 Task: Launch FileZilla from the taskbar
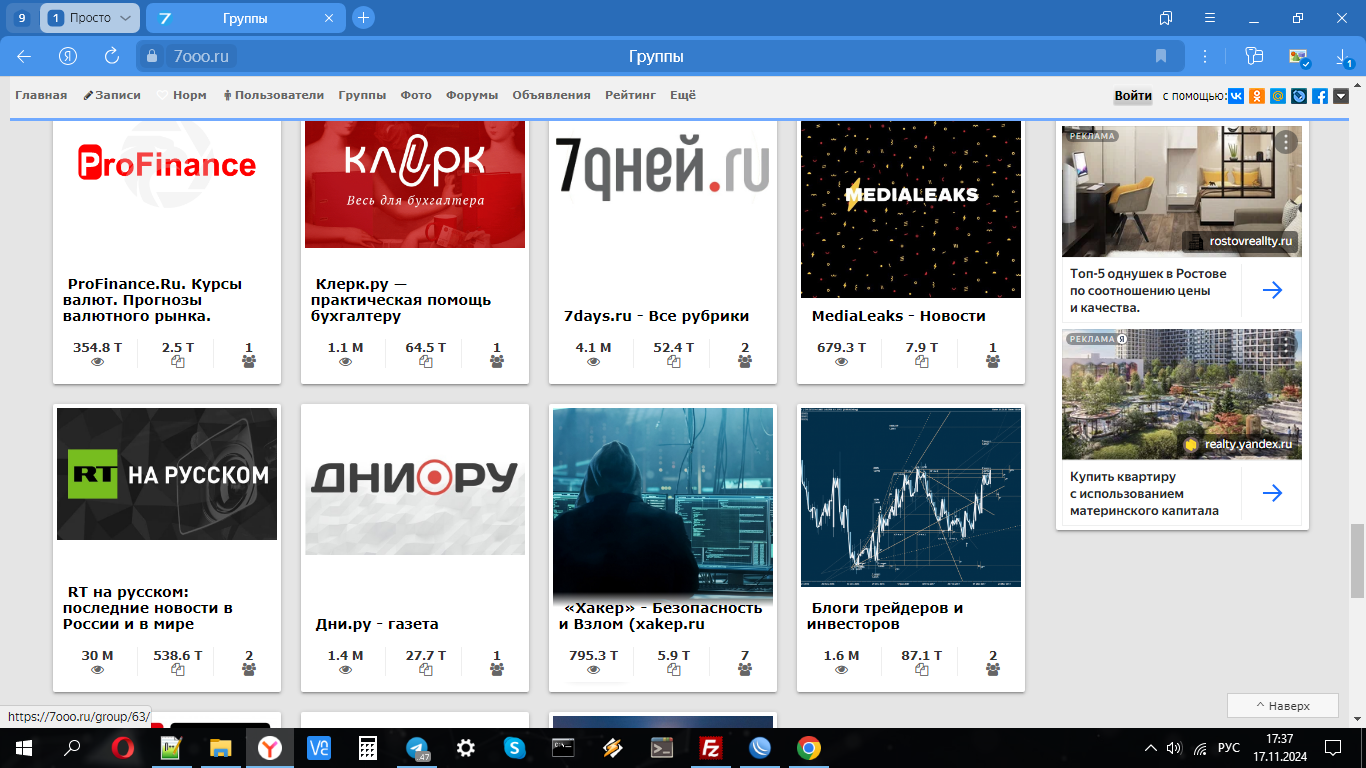[711, 748]
